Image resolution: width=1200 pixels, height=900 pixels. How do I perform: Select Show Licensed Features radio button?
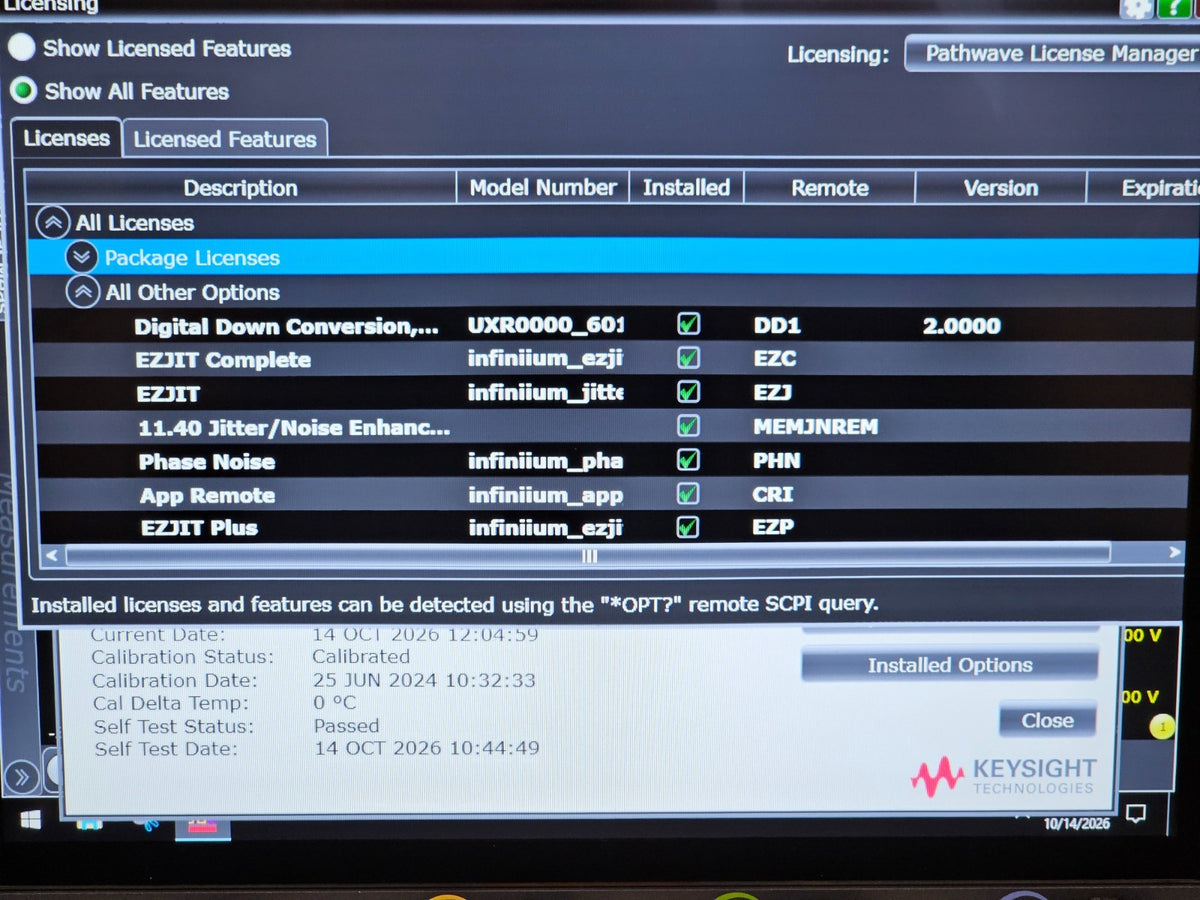(x=22, y=47)
